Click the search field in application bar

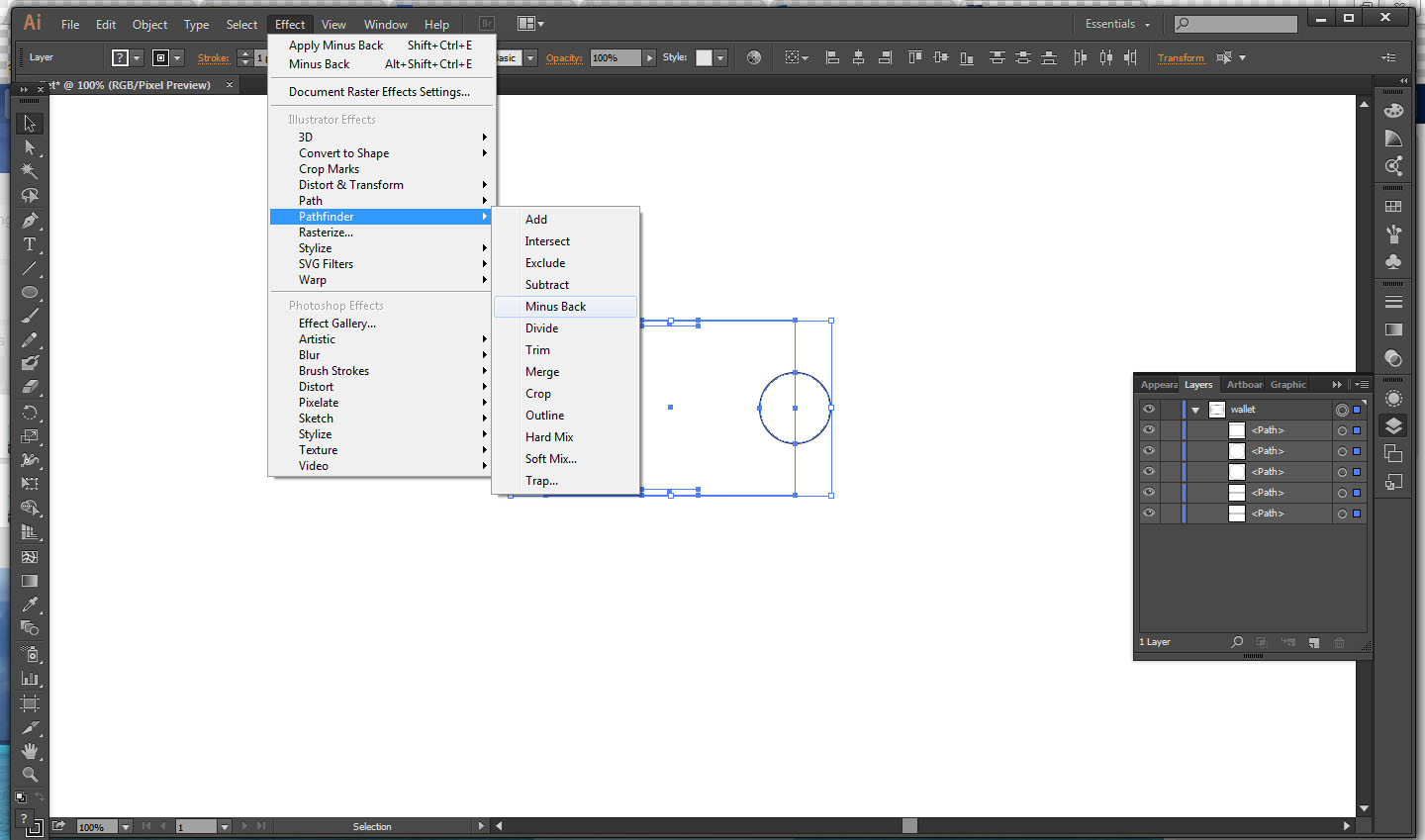tap(1235, 24)
